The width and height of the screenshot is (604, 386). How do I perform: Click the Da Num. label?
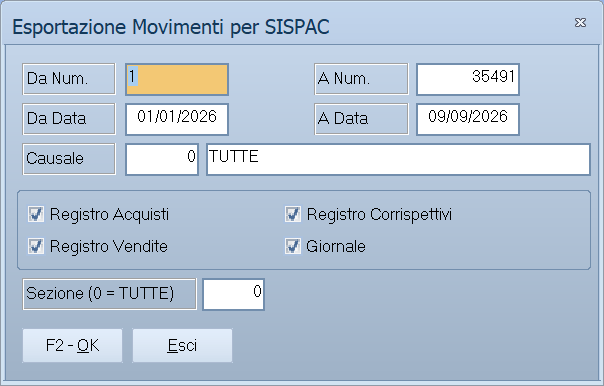tap(69, 79)
